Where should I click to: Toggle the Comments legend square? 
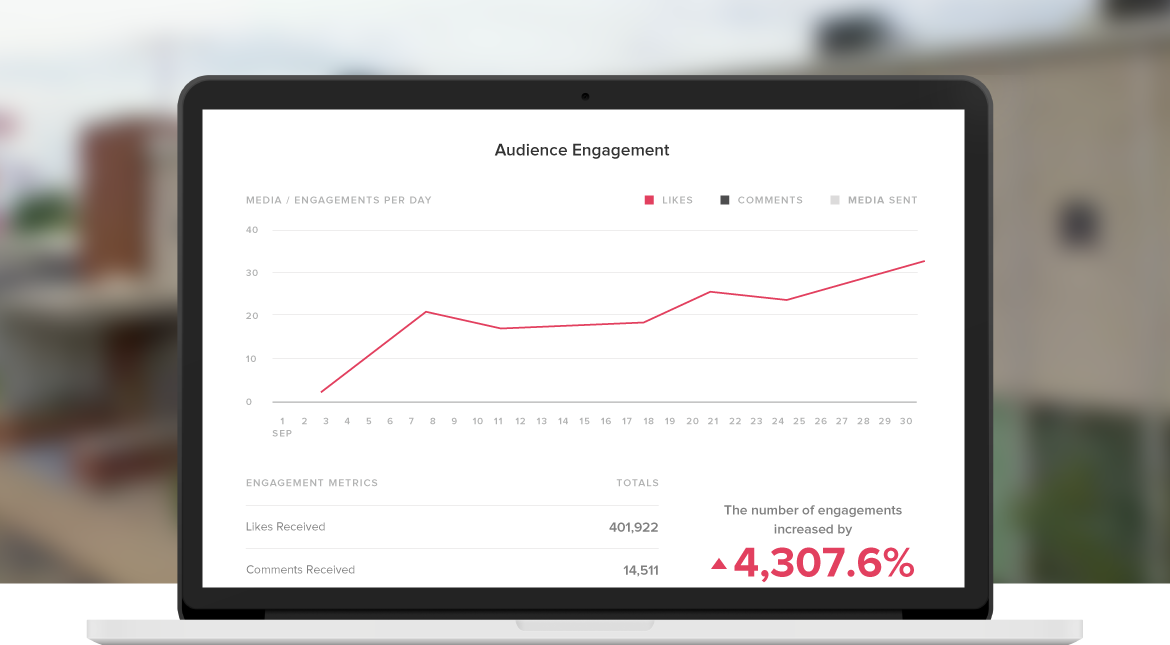[x=725, y=200]
